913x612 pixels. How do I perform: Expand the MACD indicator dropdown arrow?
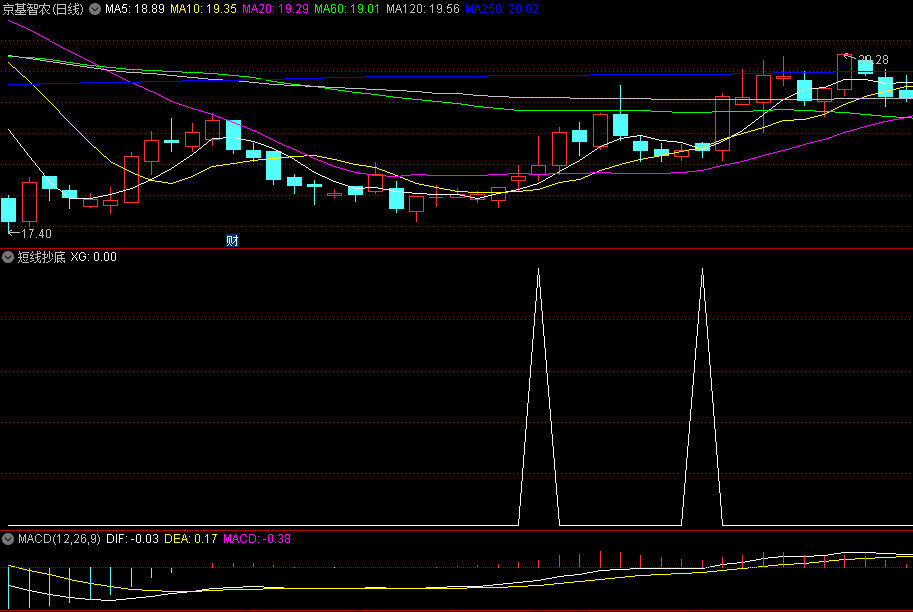tap(8, 539)
